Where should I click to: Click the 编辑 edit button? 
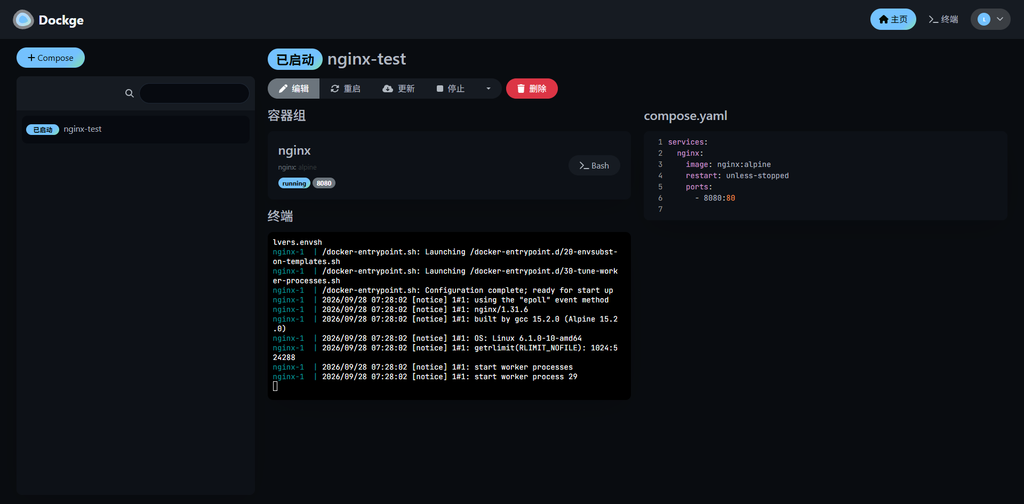pos(294,89)
